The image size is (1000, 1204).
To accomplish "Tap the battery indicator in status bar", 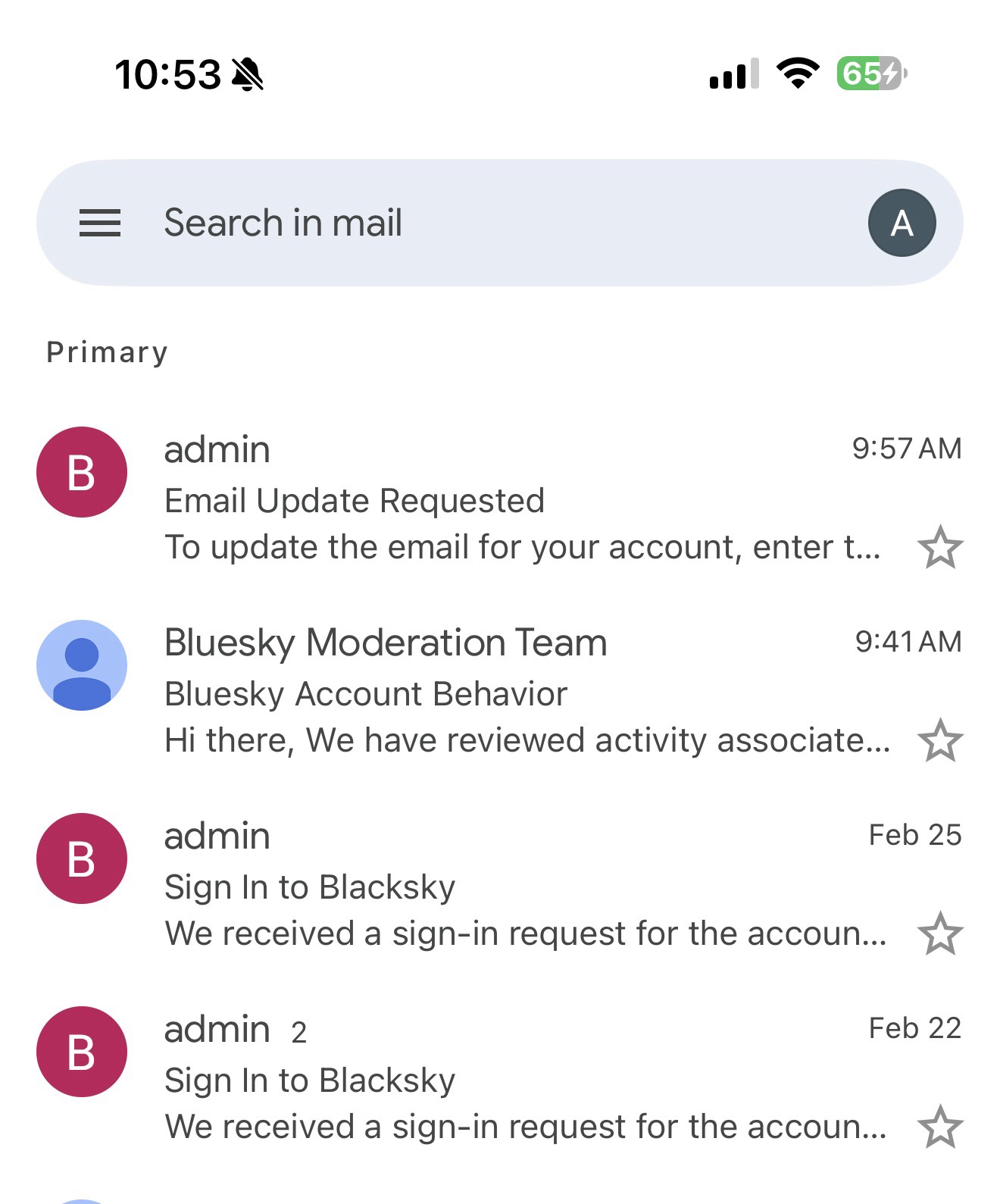I will (x=871, y=73).
